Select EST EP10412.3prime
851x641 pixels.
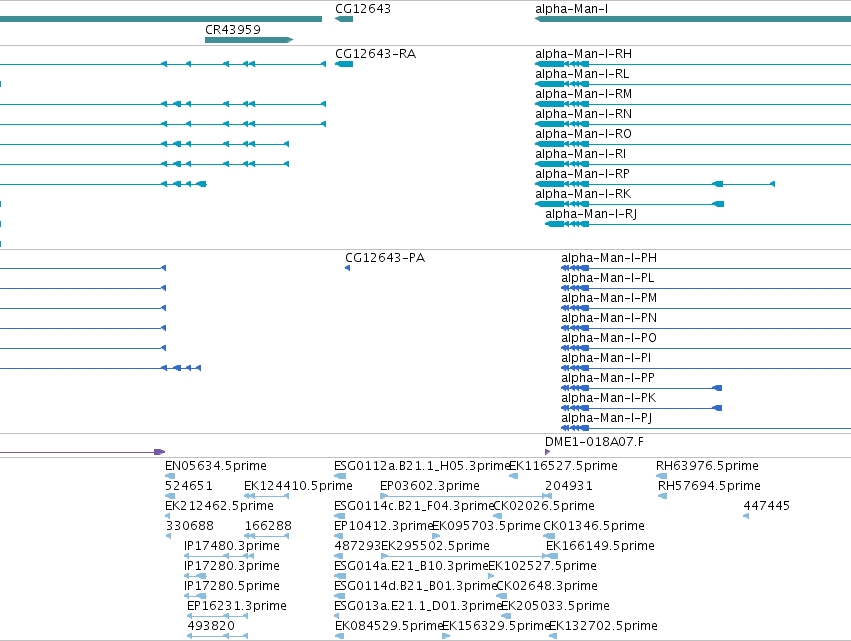coord(383,526)
